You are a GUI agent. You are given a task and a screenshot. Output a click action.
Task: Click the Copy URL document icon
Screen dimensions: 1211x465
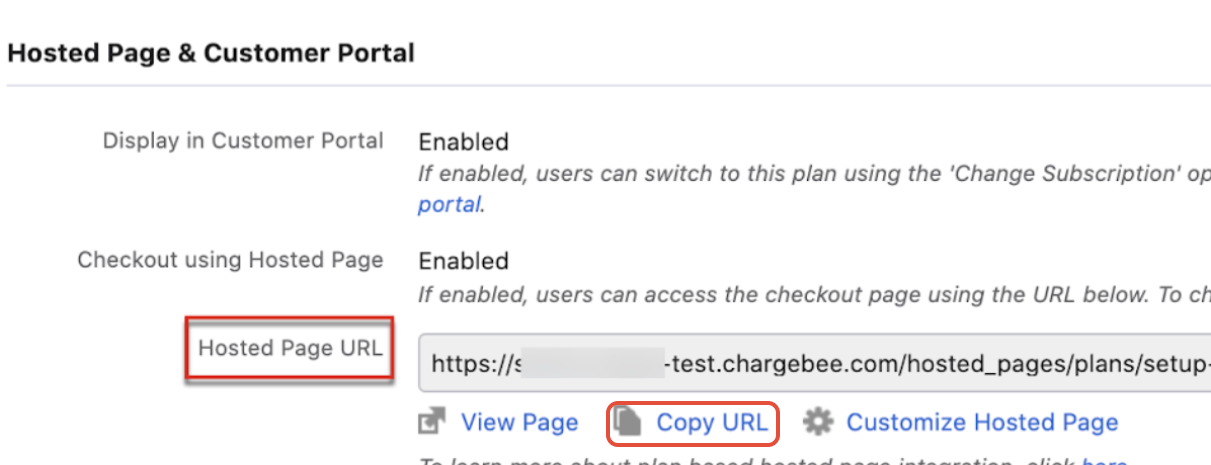627,422
